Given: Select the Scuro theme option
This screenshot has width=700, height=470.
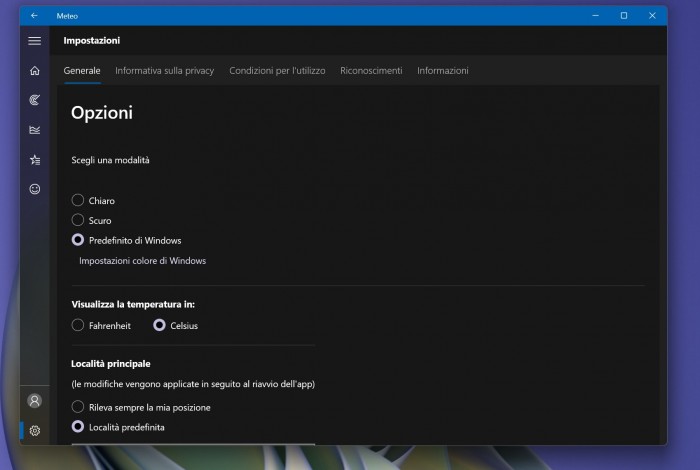Looking at the screenshot, I should 78,220.
